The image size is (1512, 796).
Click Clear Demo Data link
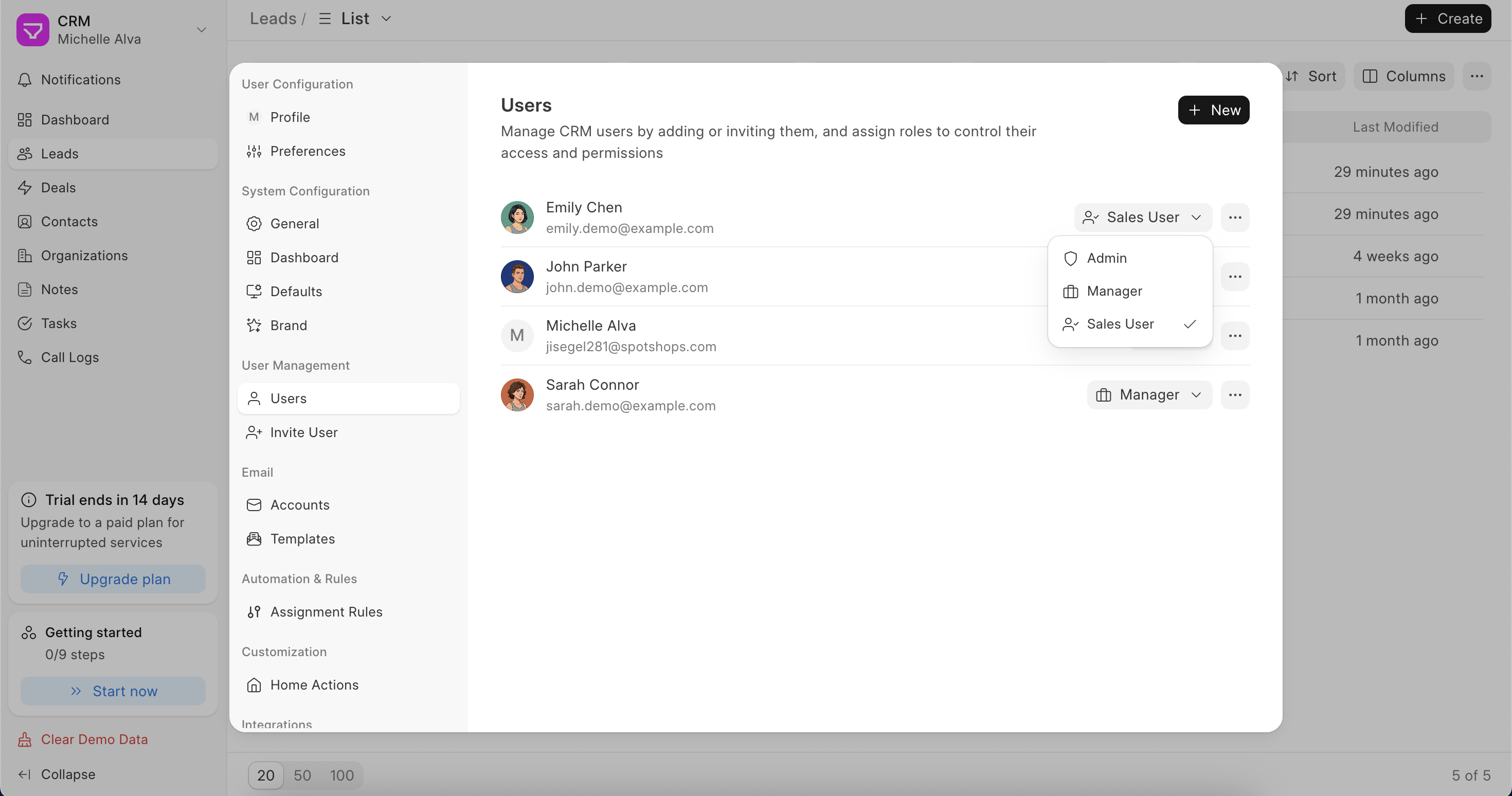(94, 739)
